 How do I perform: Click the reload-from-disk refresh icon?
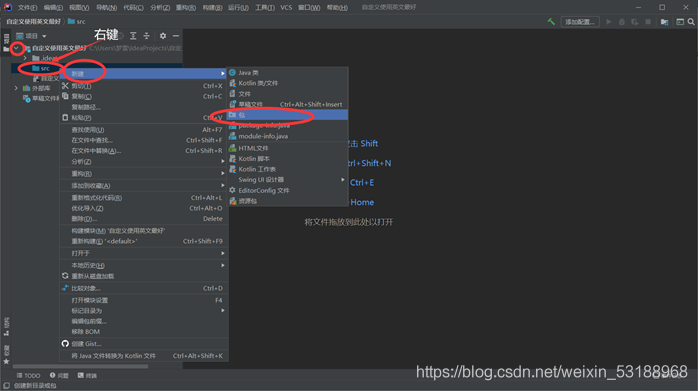click(65, 276)
